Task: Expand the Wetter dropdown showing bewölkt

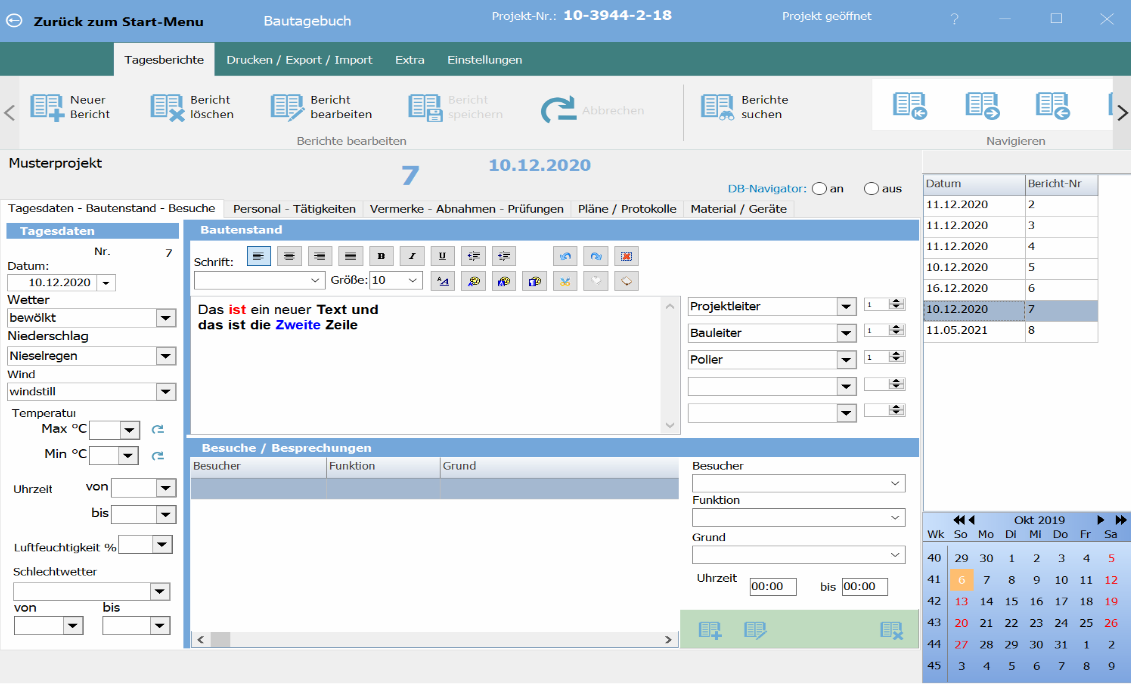Action: point(165,318)
